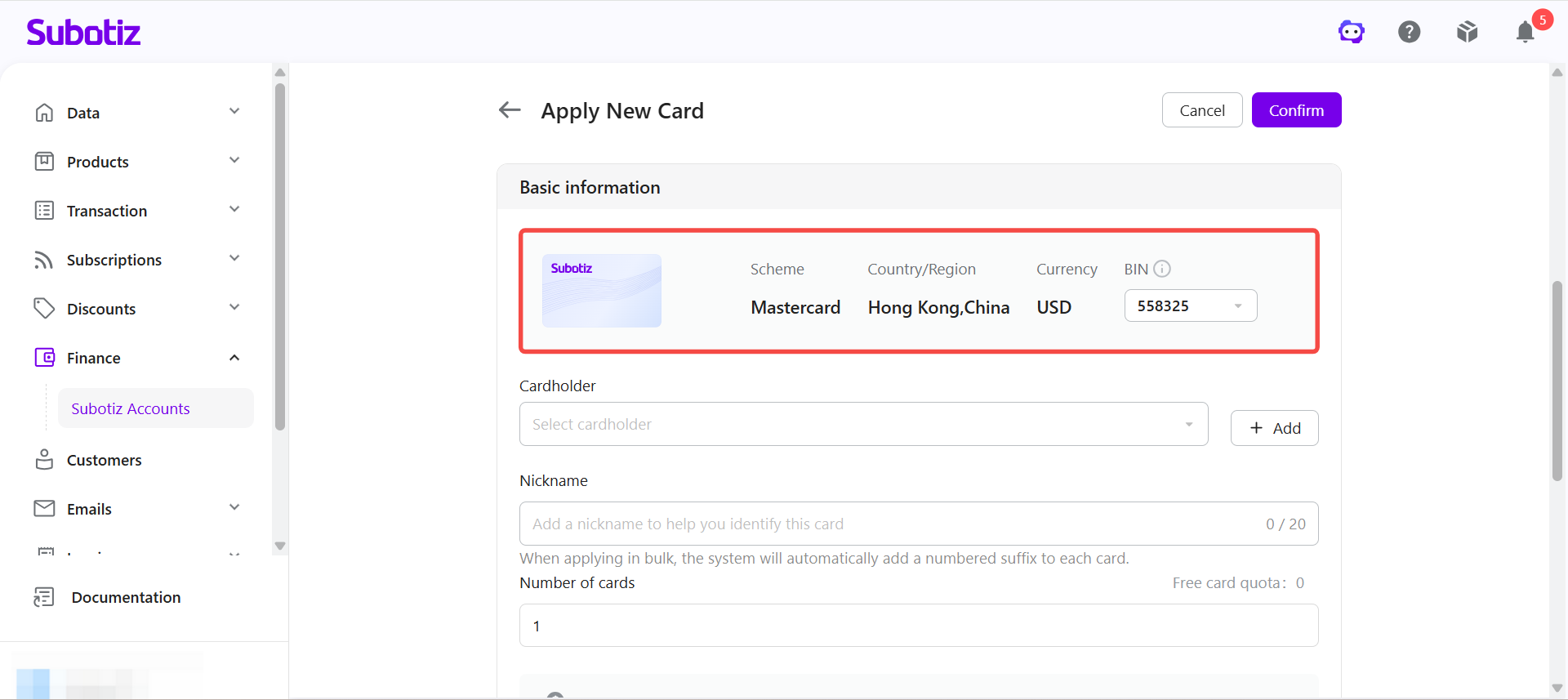Click the Documentation icon
The height and width of the screenshot is (700, 1568).
tap(44, 597)
